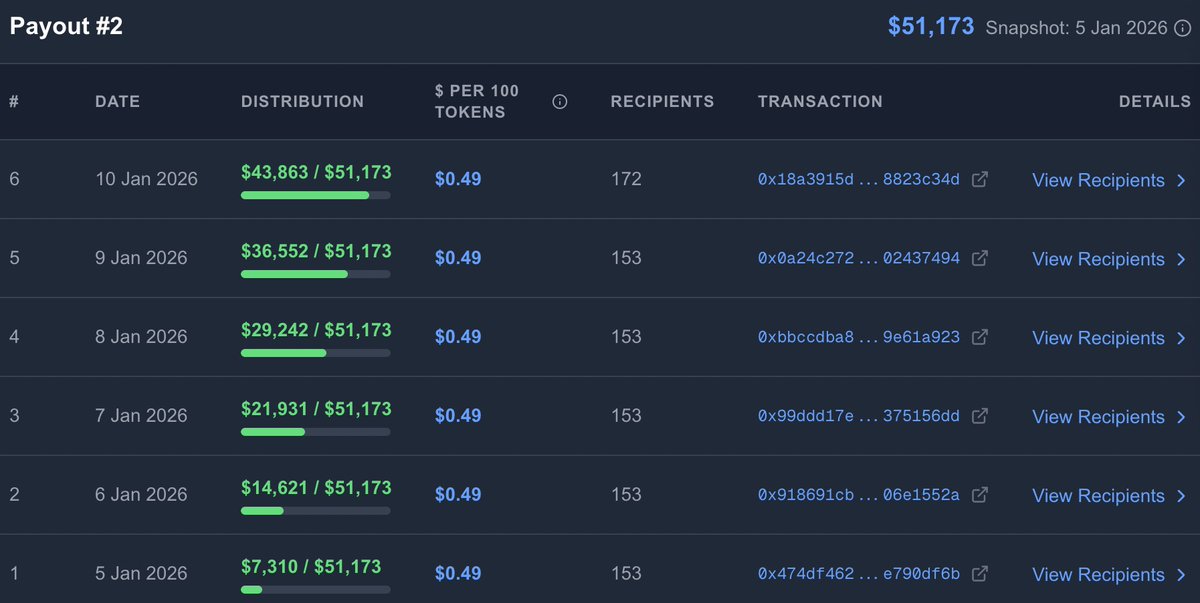View Recipients for 9 Jan 2026 row
1200x603 pixels.
tap(1110, 259)
